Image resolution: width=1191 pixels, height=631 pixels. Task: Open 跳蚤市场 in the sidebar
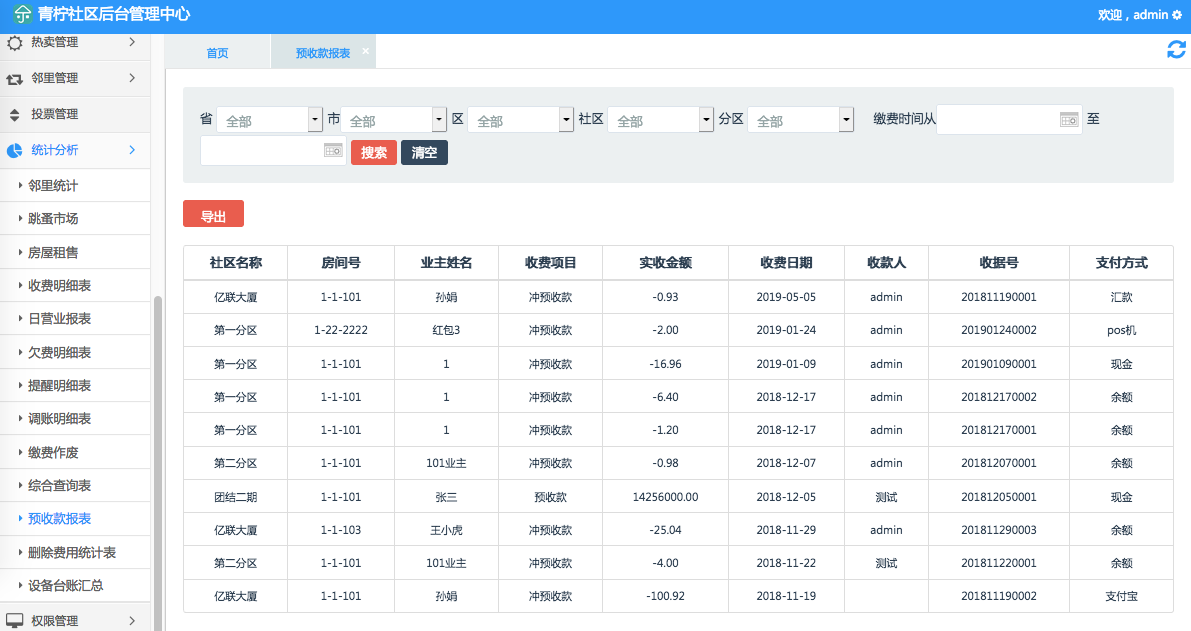coord(52,219)
